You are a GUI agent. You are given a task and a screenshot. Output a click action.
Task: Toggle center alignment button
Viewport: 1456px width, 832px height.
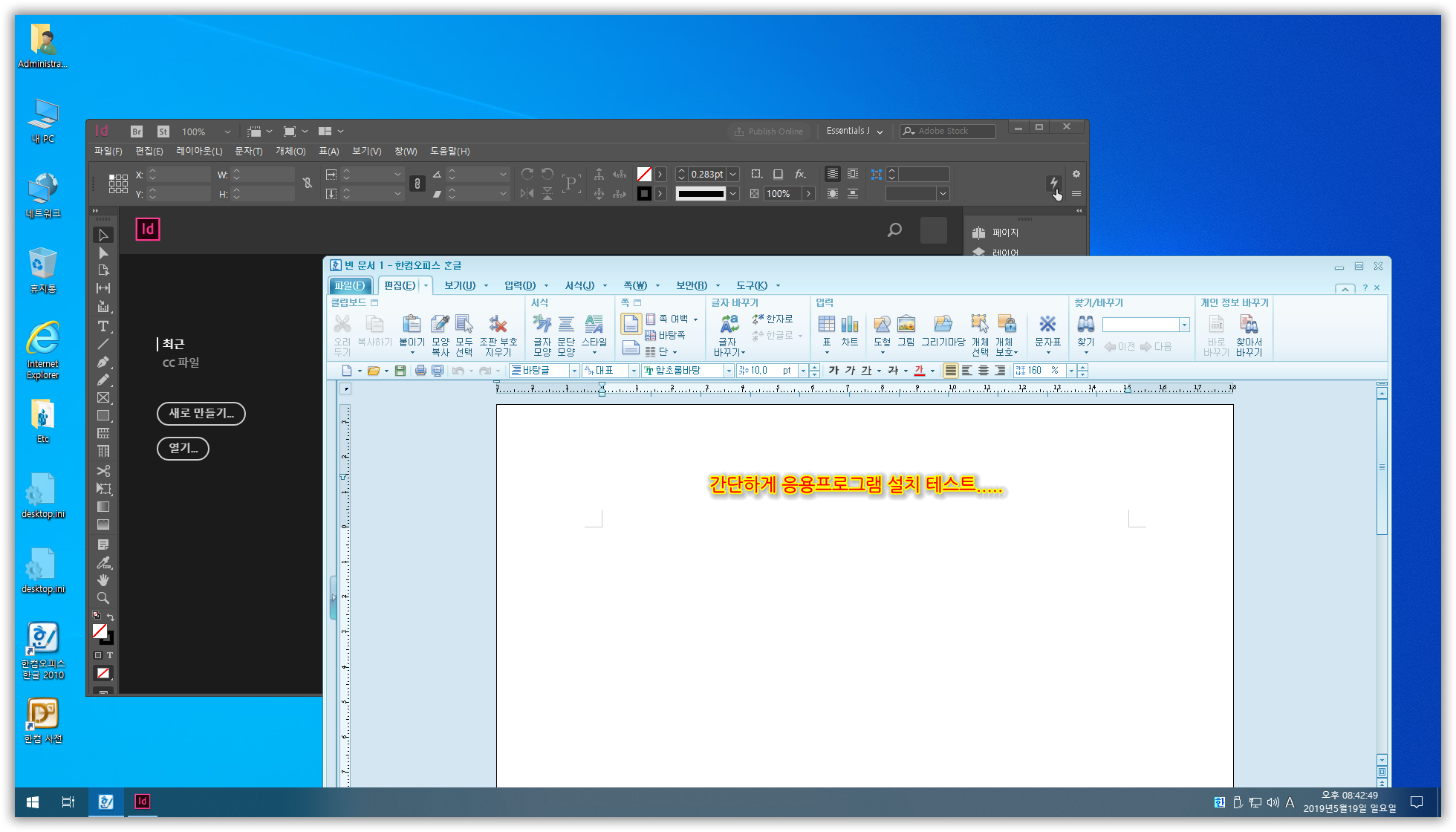[x=983, y=371]
